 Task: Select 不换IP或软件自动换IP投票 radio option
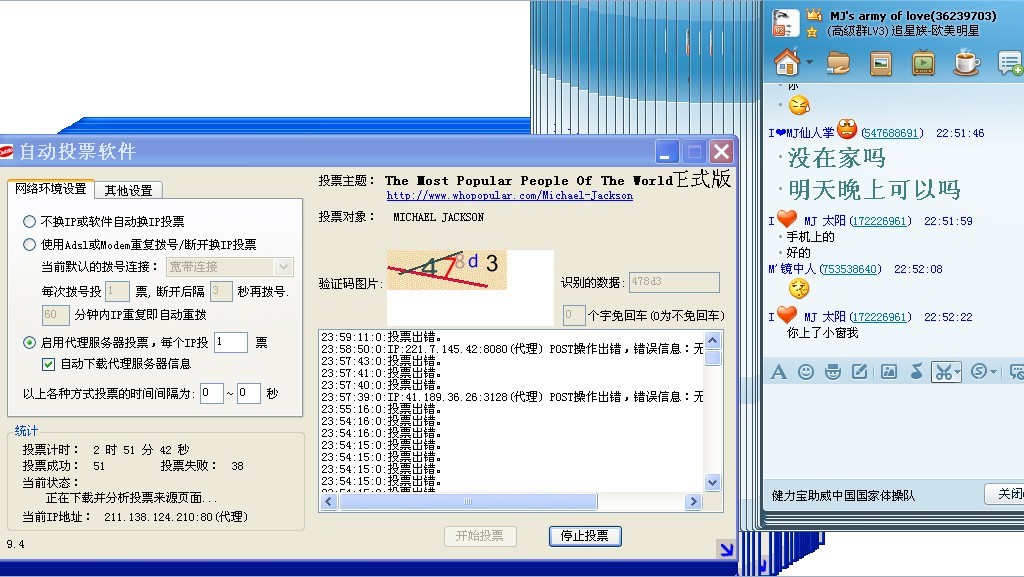coord(30,222)
